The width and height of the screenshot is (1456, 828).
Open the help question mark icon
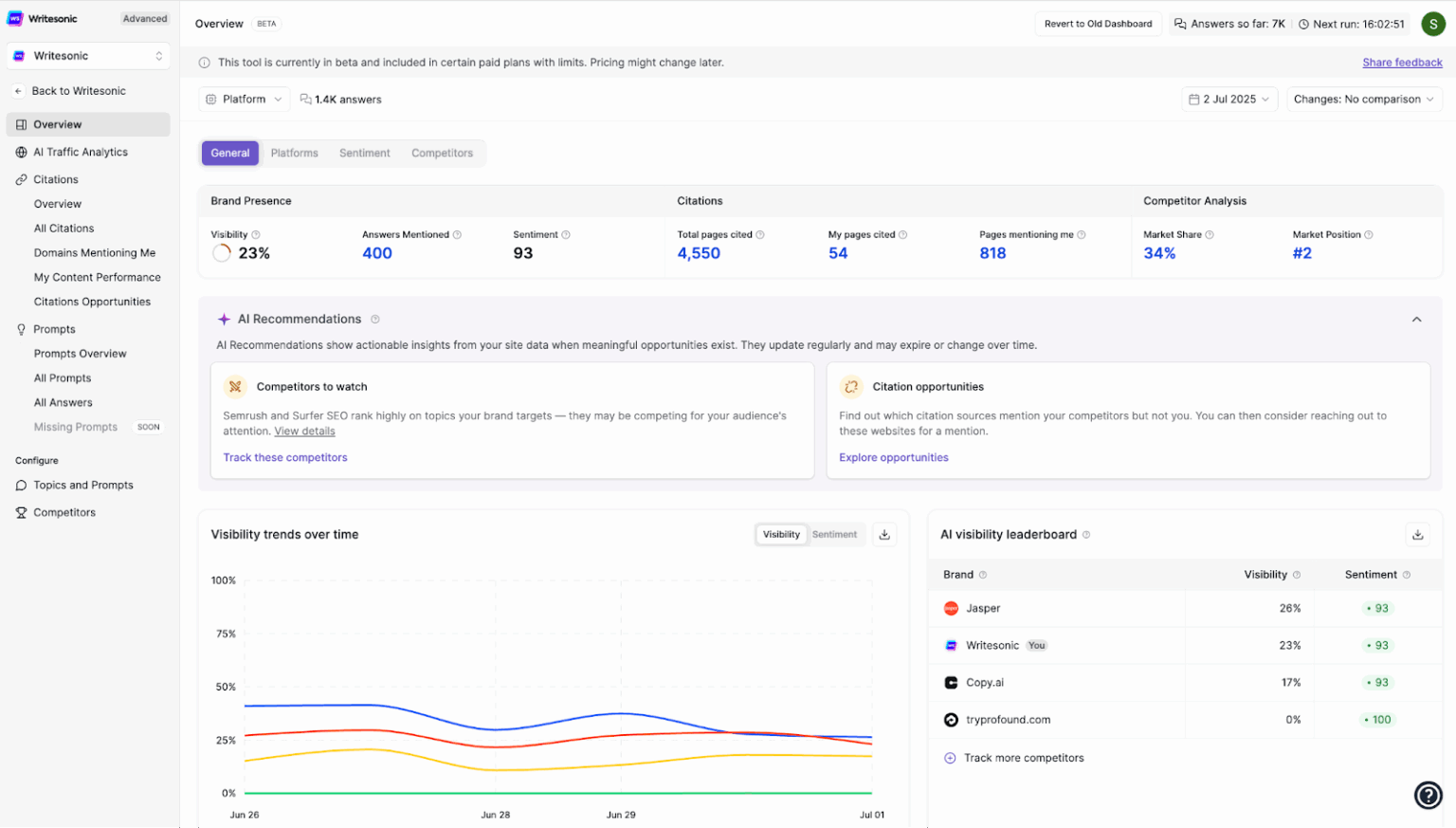(1429, 796)
